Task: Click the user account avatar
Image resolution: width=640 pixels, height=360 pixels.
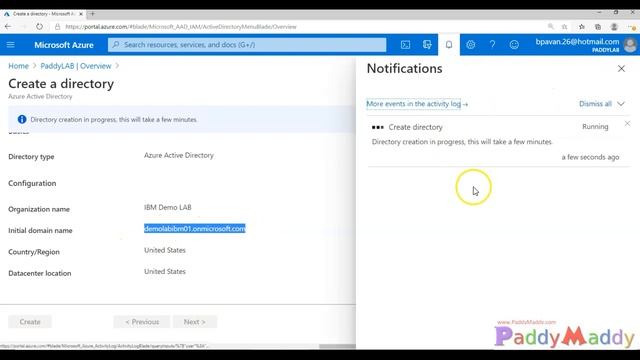Action: tap(630, 45)
